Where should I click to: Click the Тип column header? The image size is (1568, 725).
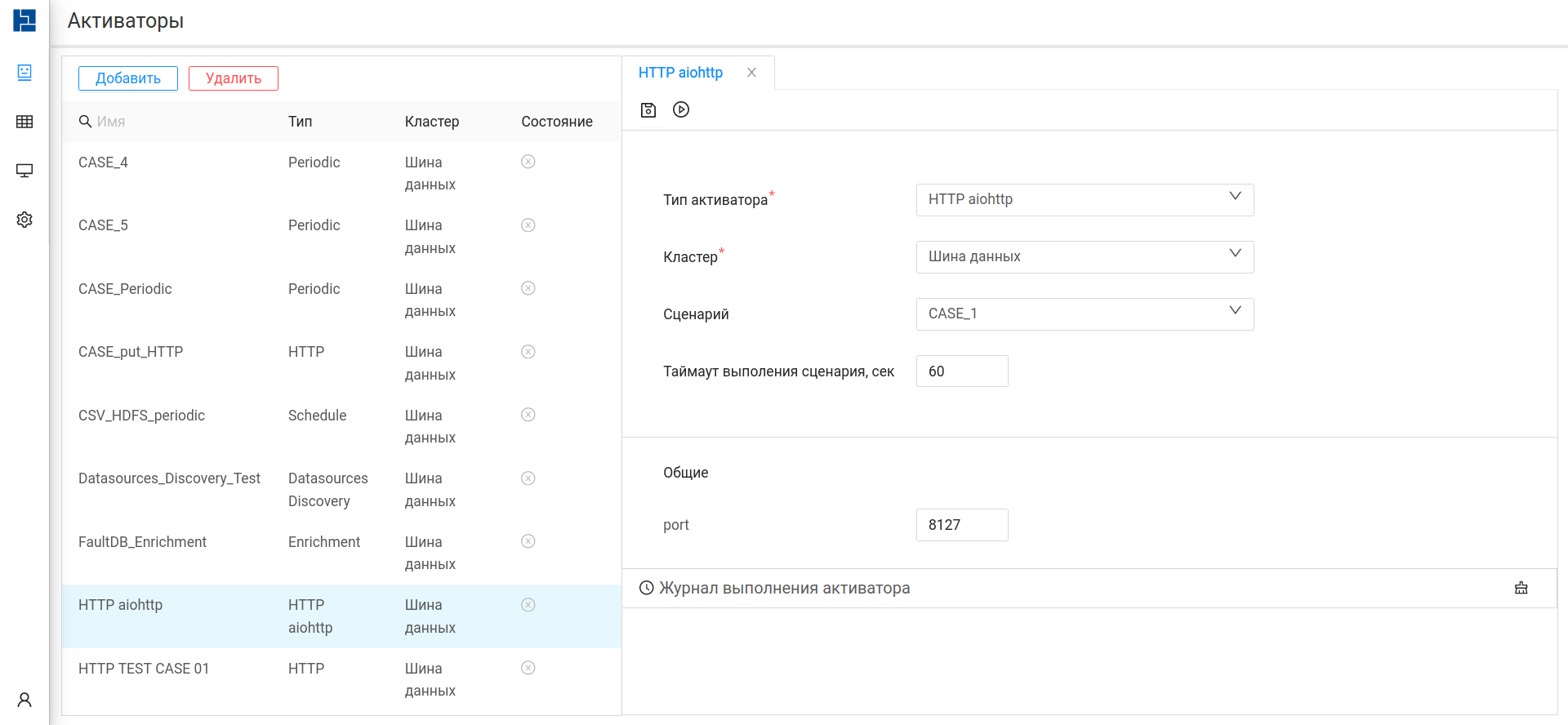(x=300, y=122)
